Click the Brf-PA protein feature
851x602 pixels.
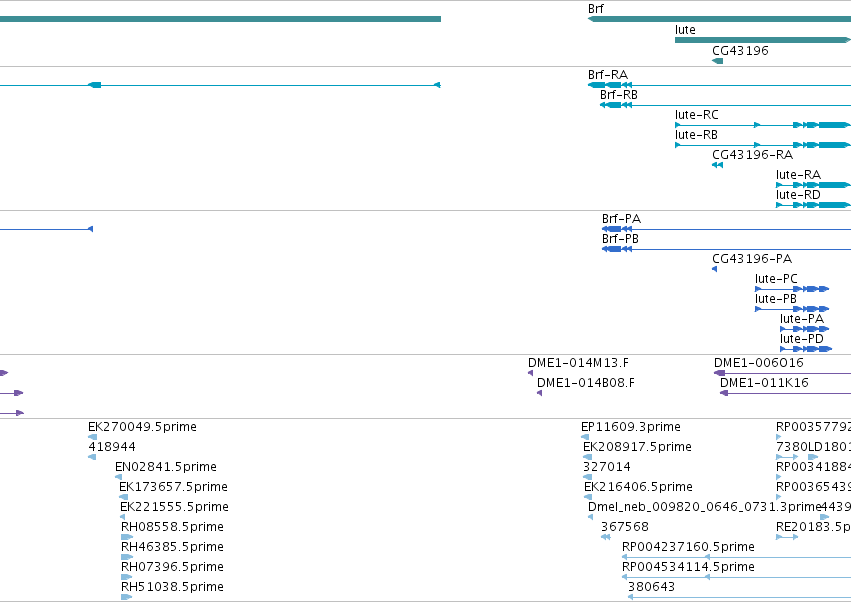tap(726, 229)
